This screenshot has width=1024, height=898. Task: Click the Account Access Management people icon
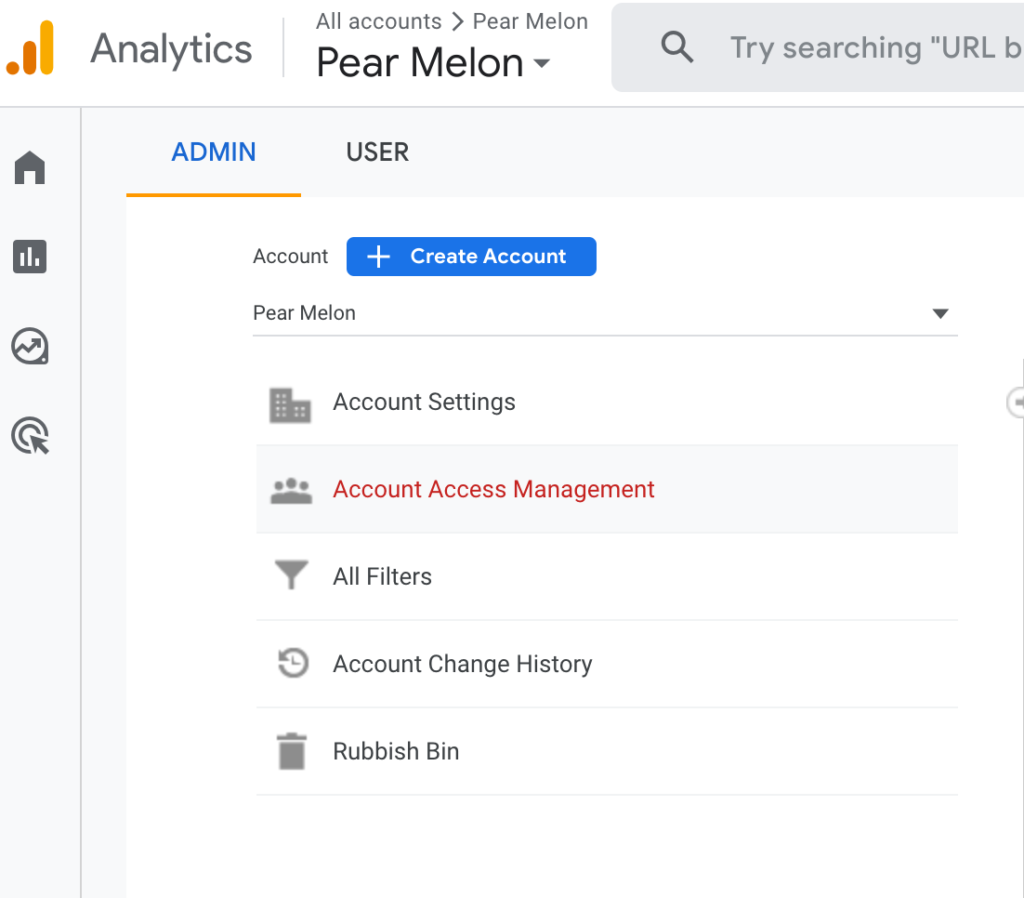(290, 490)
